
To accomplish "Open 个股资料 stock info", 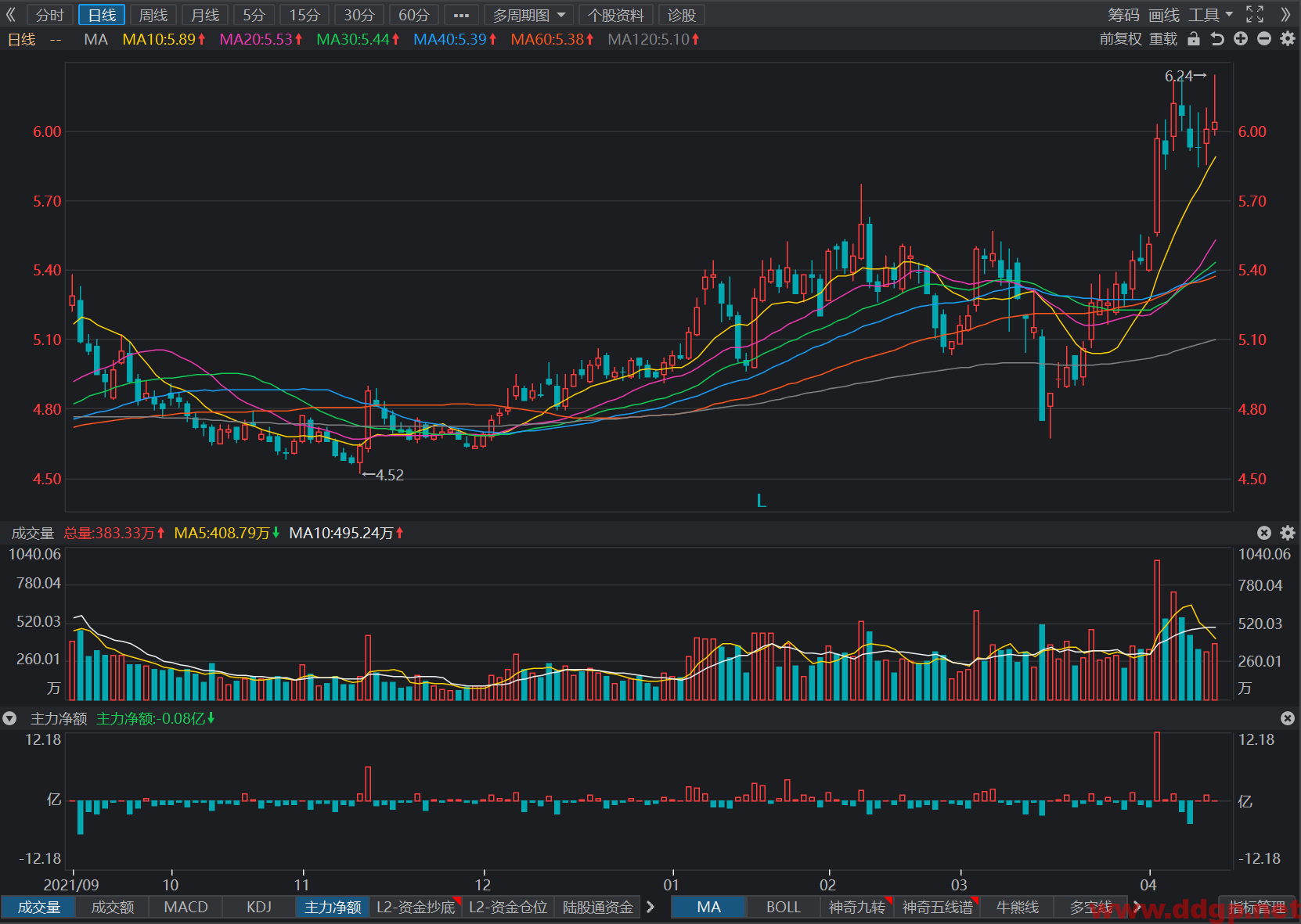I will (x=616, y=15).
